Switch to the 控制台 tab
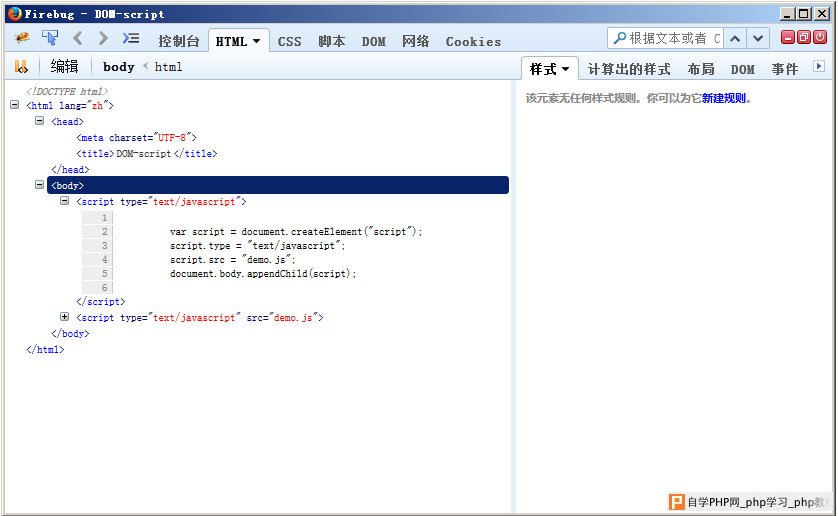Viewport: 838px width, 516px height. [179, 41]
